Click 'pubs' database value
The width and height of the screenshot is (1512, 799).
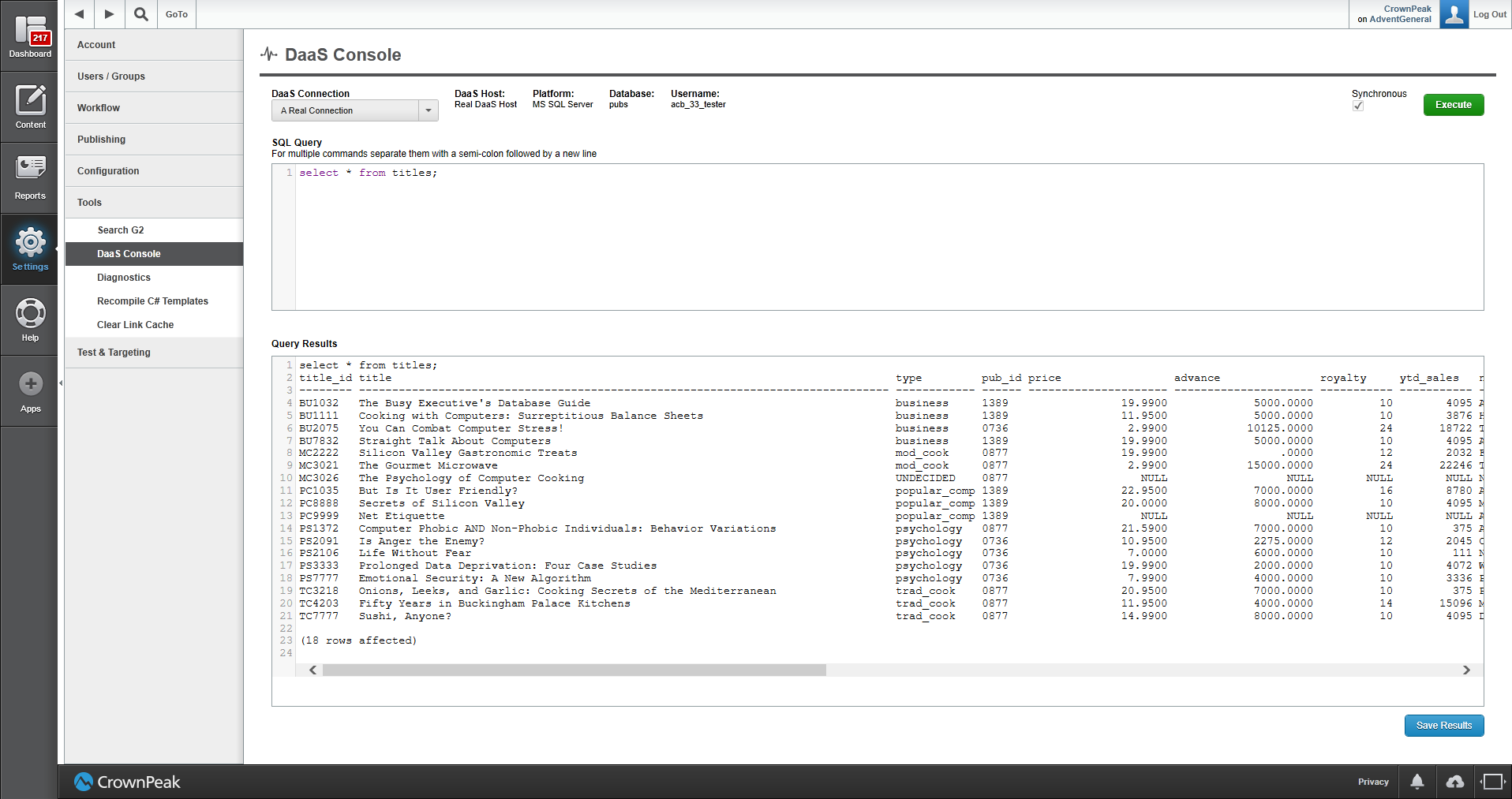[619, 104]
